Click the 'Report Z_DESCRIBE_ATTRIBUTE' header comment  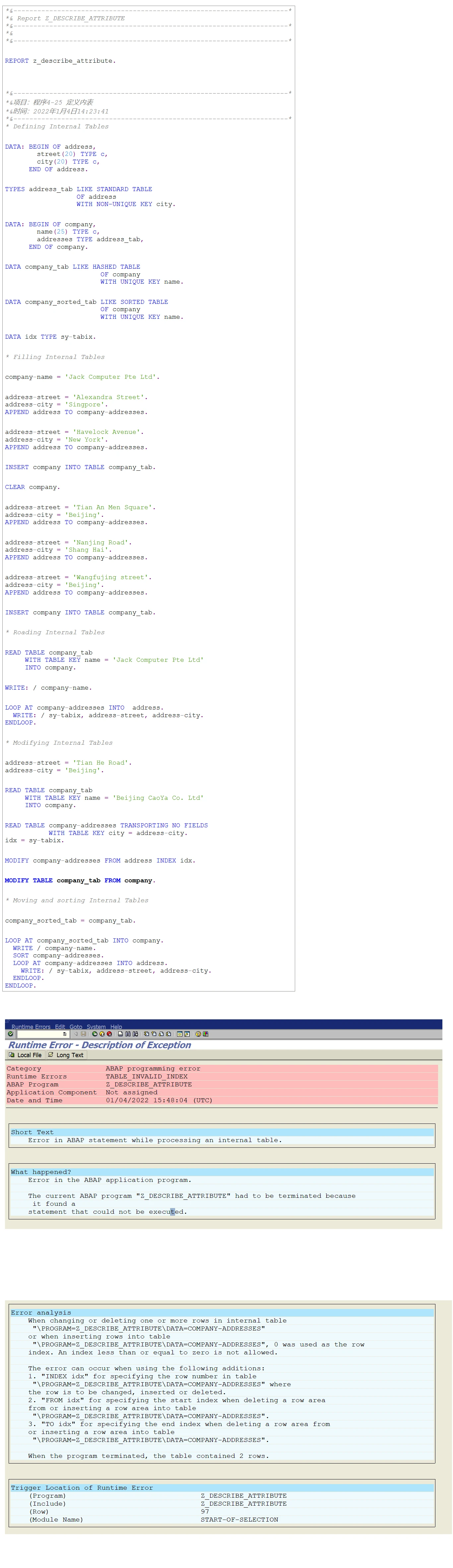pyautogui.click(x=65, y=18)
